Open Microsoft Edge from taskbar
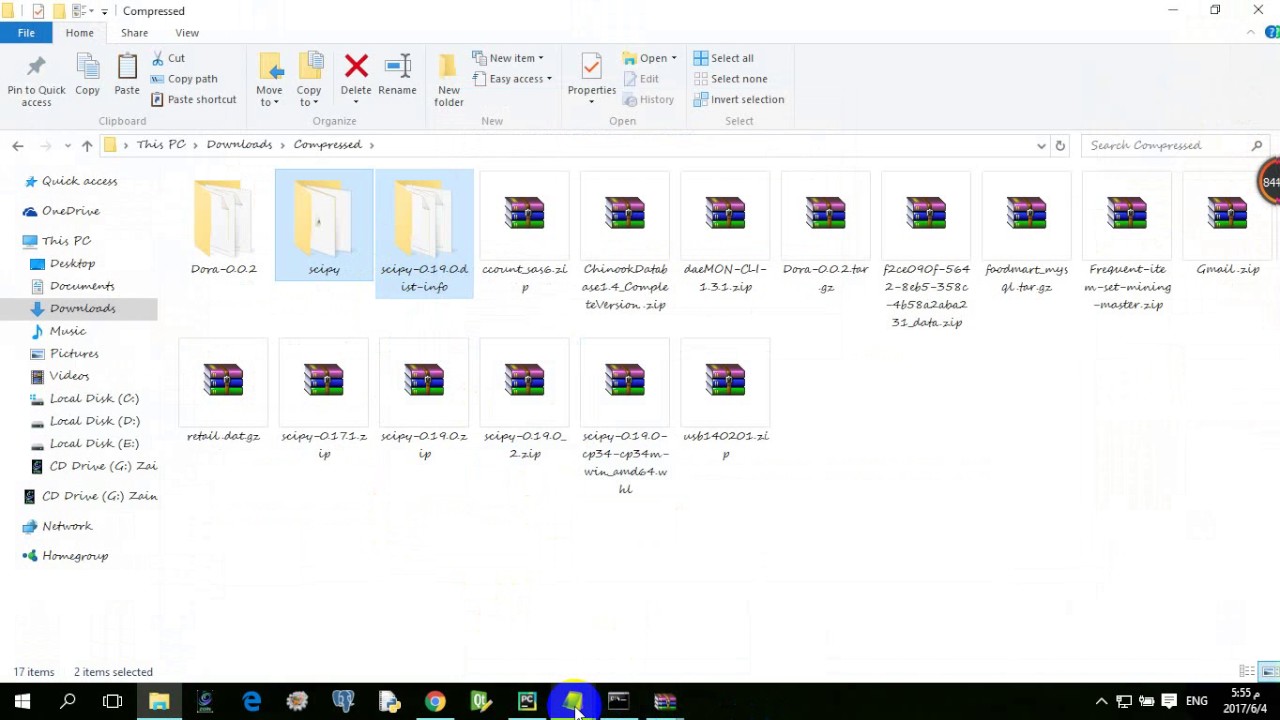Screen dimensions: 1280x720 251,701
